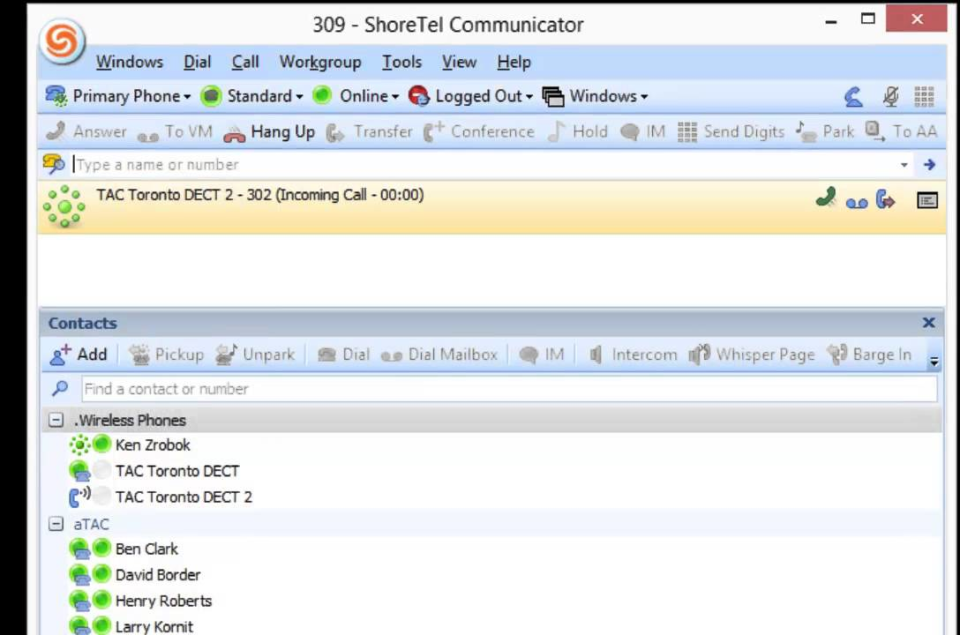Click the phone status icon beside Ben Clark
The height and width of the screenshot is (635, 960).
point(80,549)
